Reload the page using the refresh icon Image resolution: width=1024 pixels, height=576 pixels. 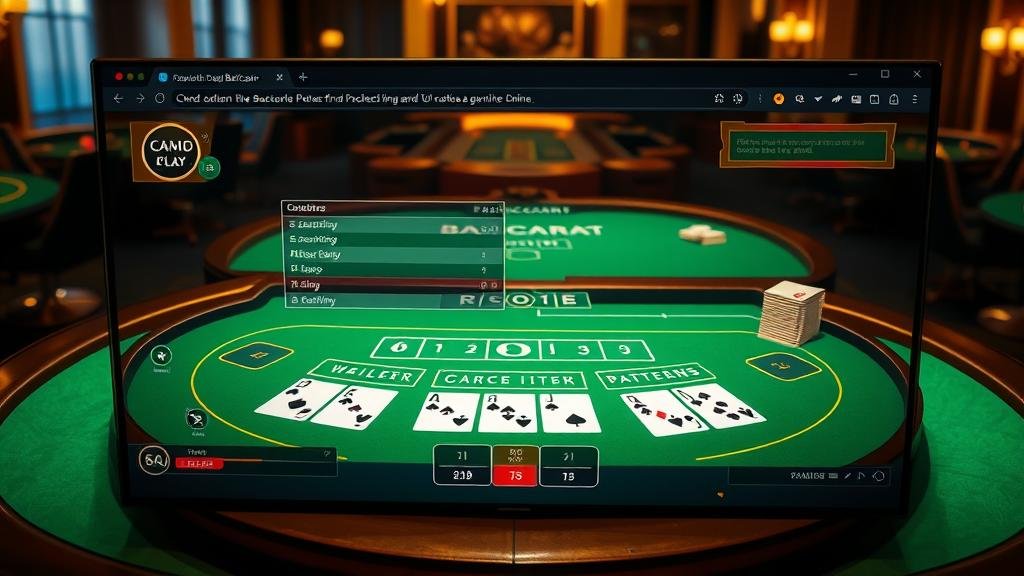[160, 99]
